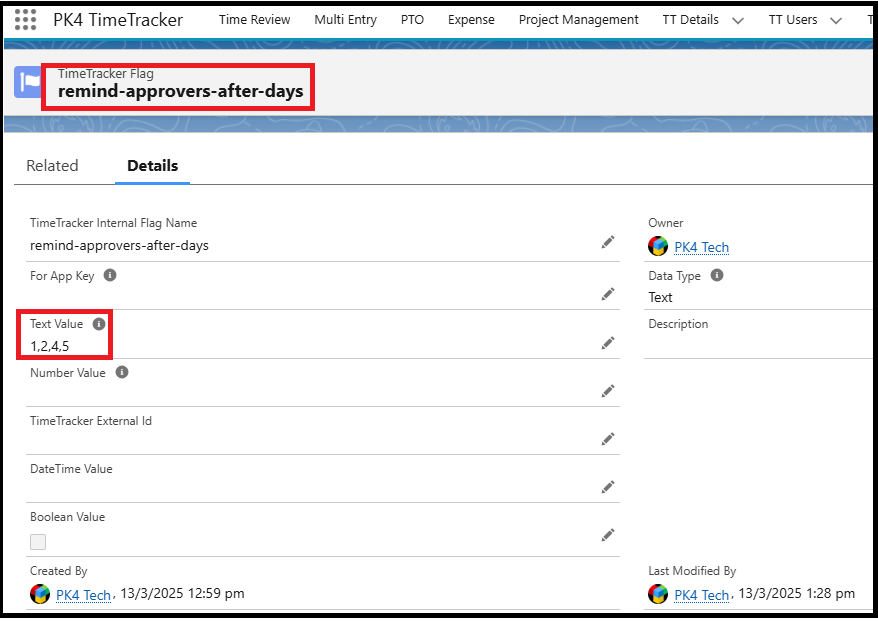Open Owner PK4 Tech link

click(x=702, y=247)
